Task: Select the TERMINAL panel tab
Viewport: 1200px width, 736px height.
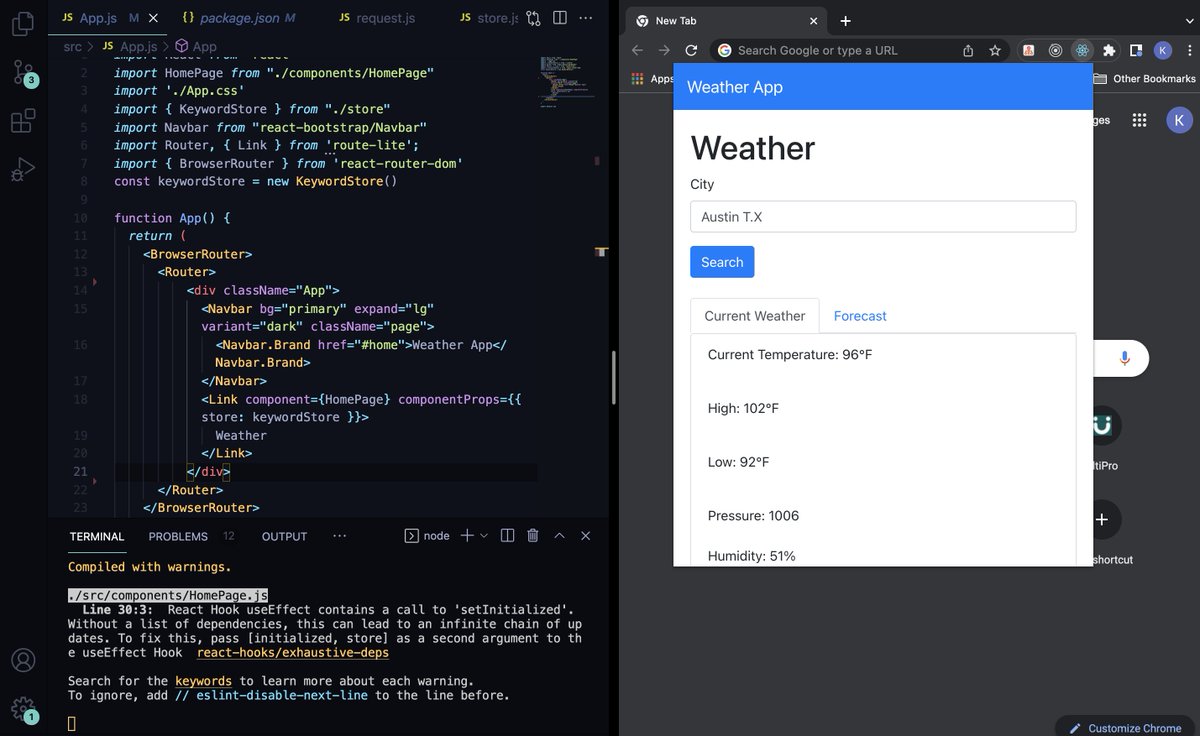Action: click(97, 536)
